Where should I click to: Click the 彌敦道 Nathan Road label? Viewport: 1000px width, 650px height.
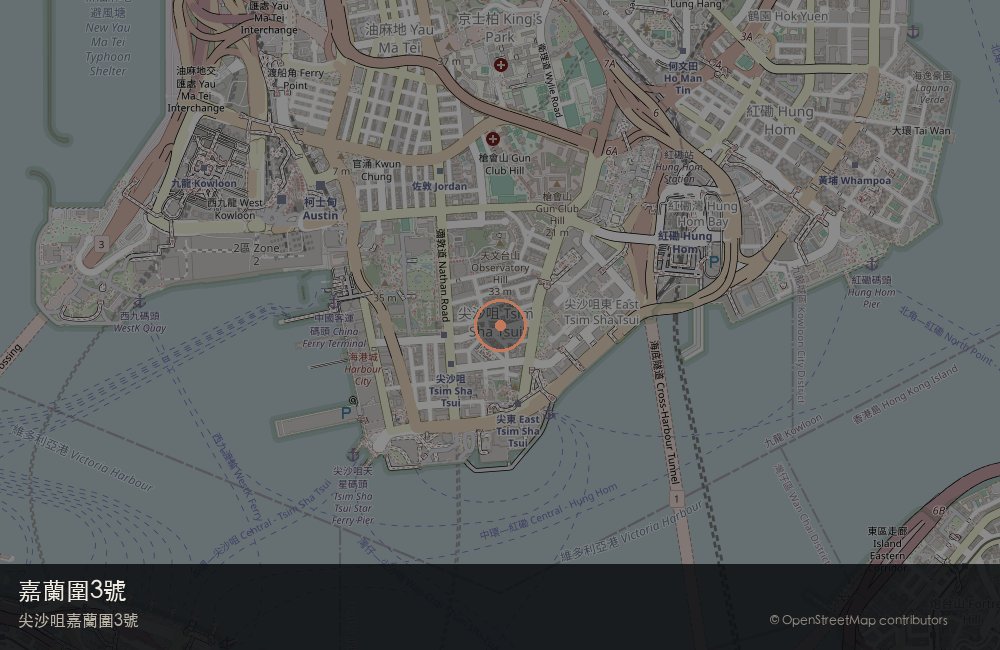pyautogui.click(x=442, y=276)
